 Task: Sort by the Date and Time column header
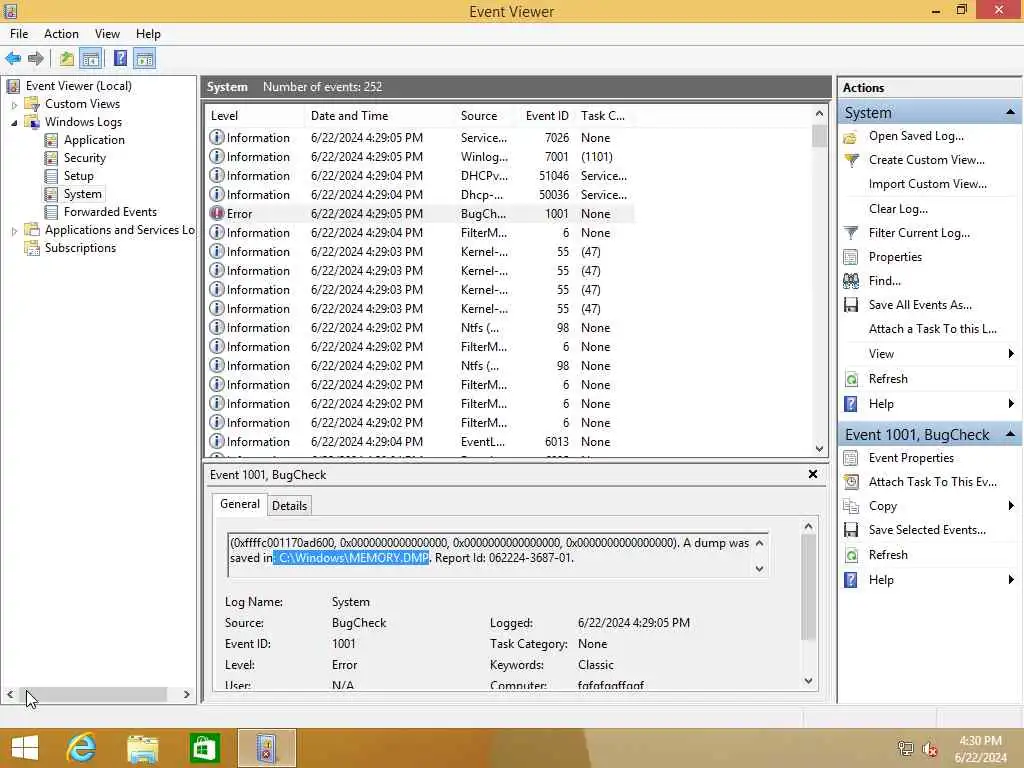[379, 116]
